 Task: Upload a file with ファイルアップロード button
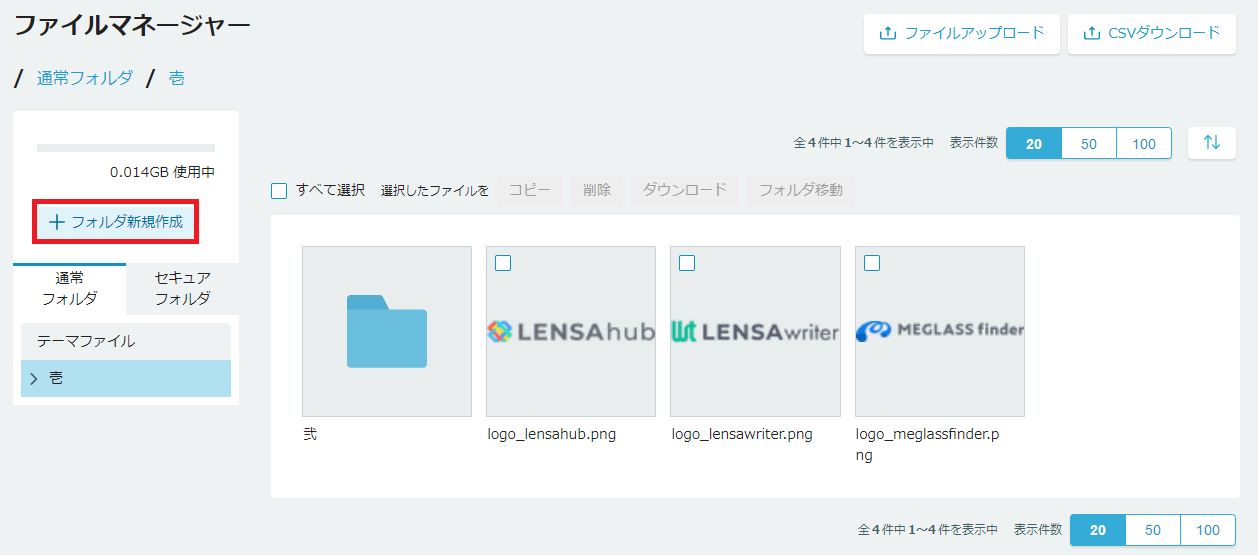click(962, 34)
